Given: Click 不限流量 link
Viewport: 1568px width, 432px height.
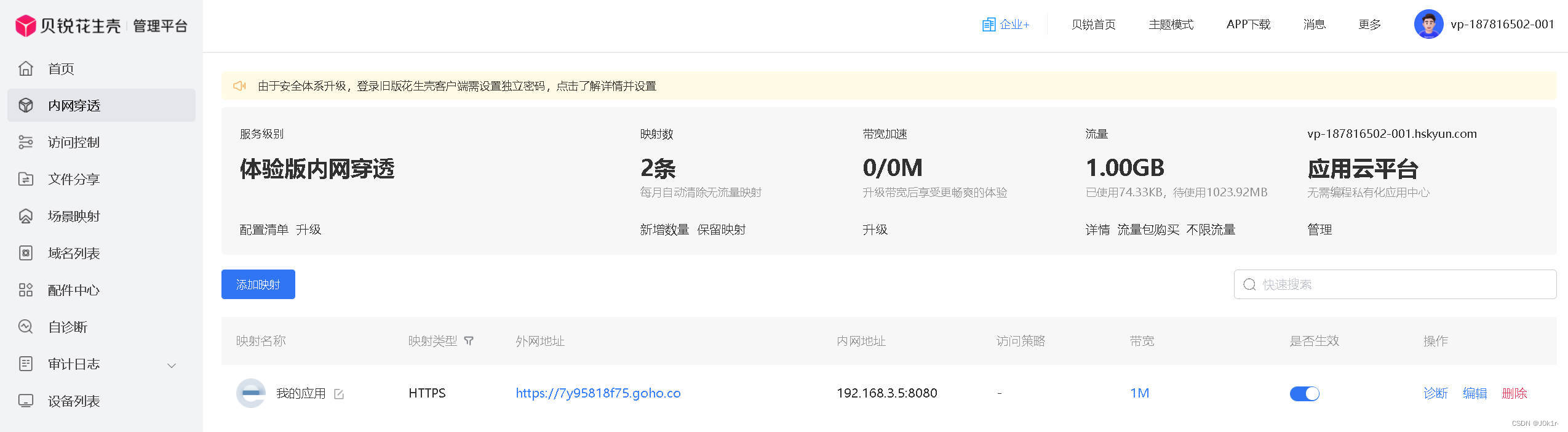Looking at the screenshot, I should [1211, 230].
